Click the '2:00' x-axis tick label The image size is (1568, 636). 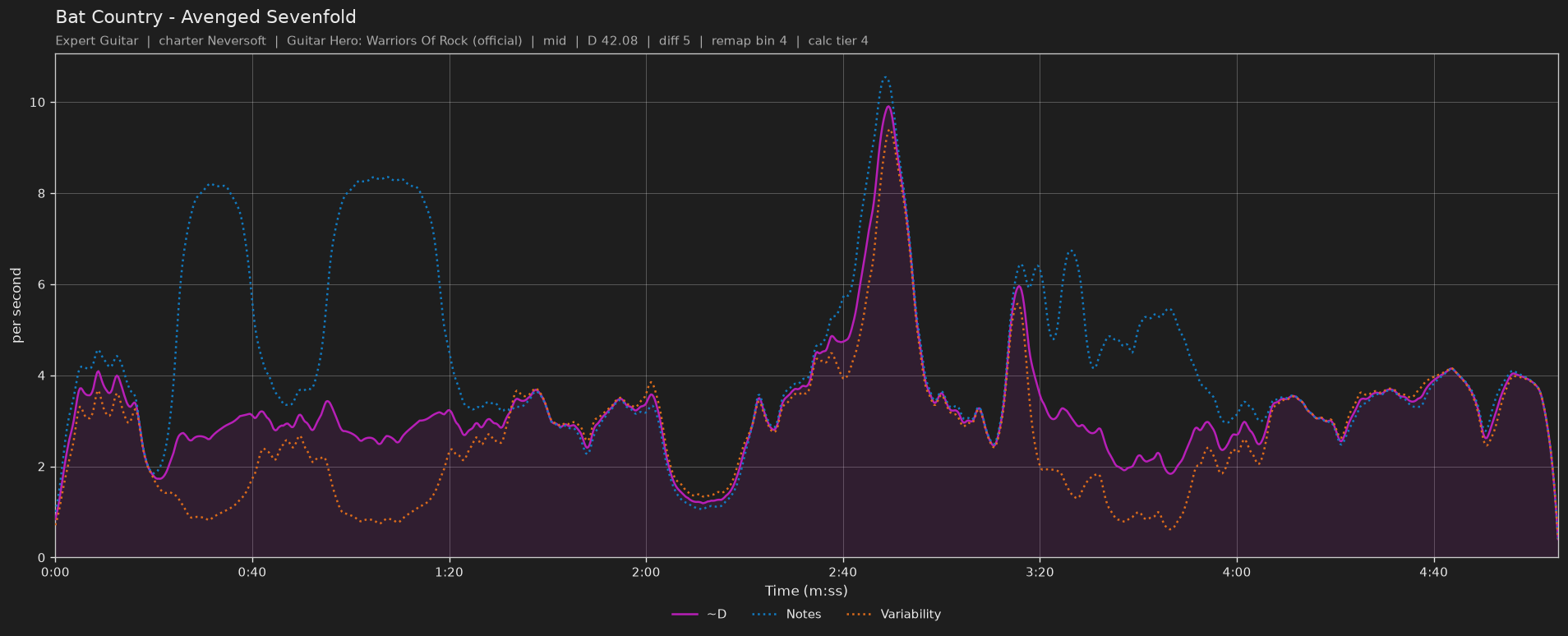646,572
